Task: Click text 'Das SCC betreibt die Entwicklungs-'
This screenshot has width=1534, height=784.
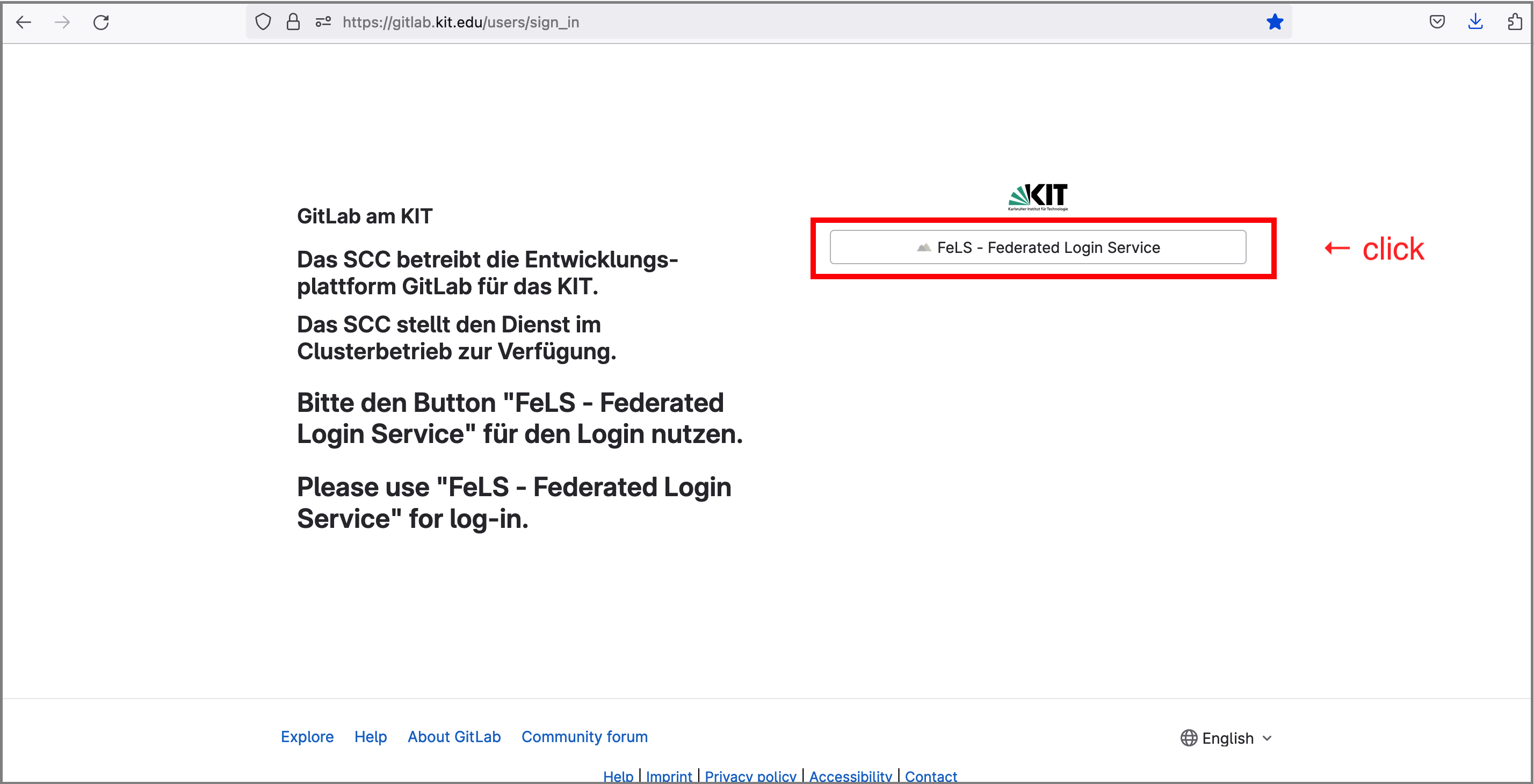Action: pyautogui.click(x=488, y=259)
